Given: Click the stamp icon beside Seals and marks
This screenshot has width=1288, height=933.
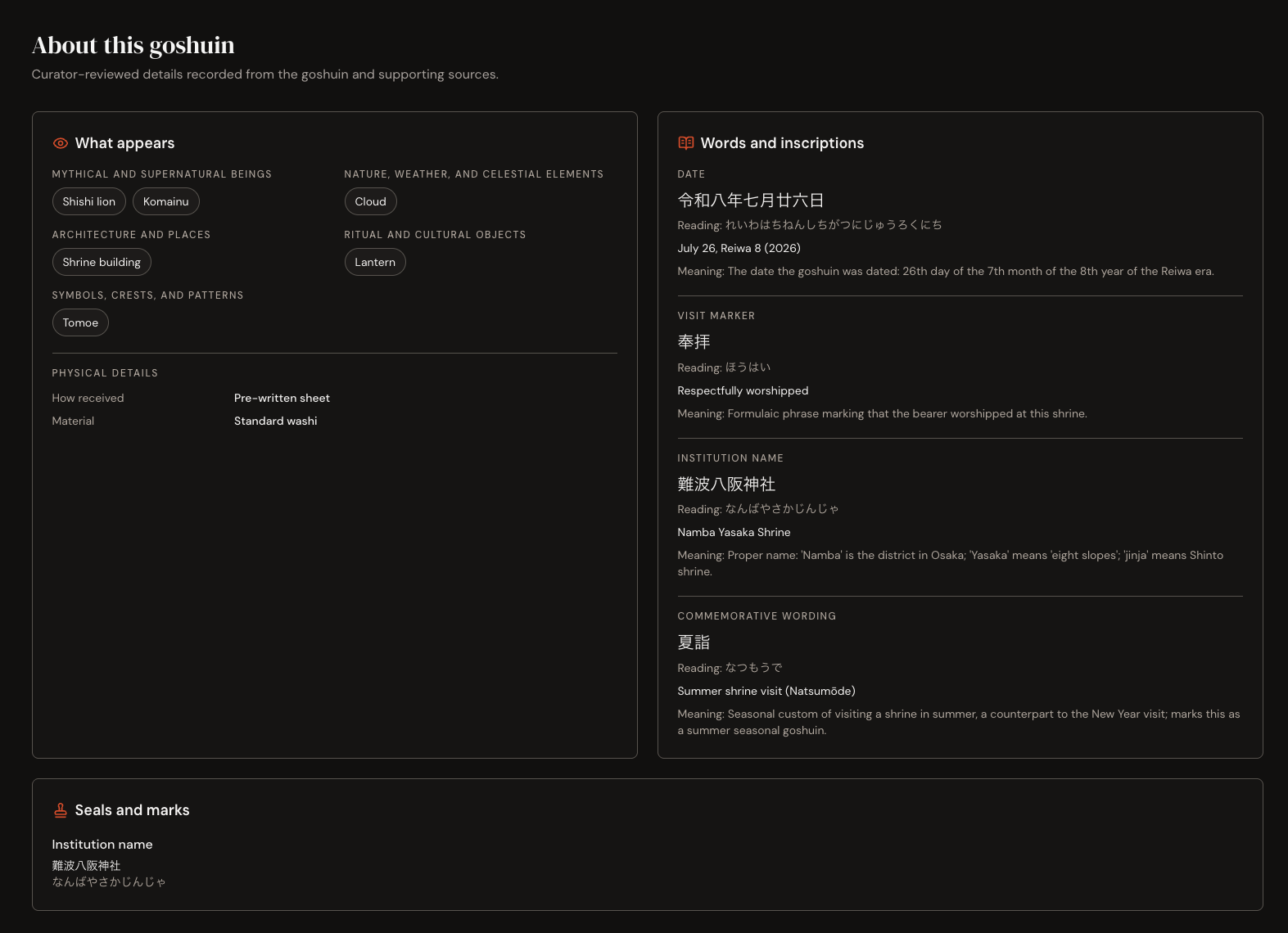Looking at the screenshot, I should (x=61, y=810).
